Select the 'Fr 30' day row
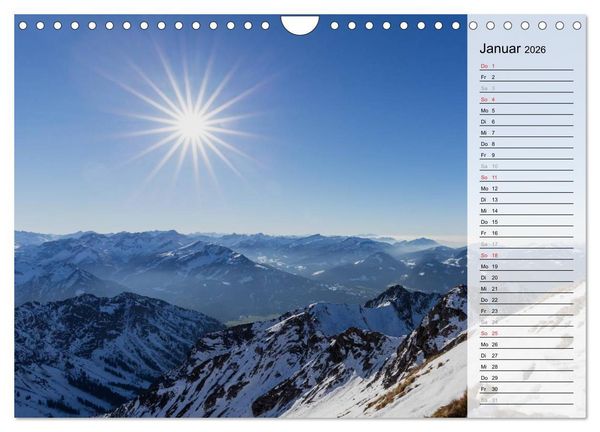Image resolution: width=600 pixels, height=432 pixels. [x=527, y=389]
